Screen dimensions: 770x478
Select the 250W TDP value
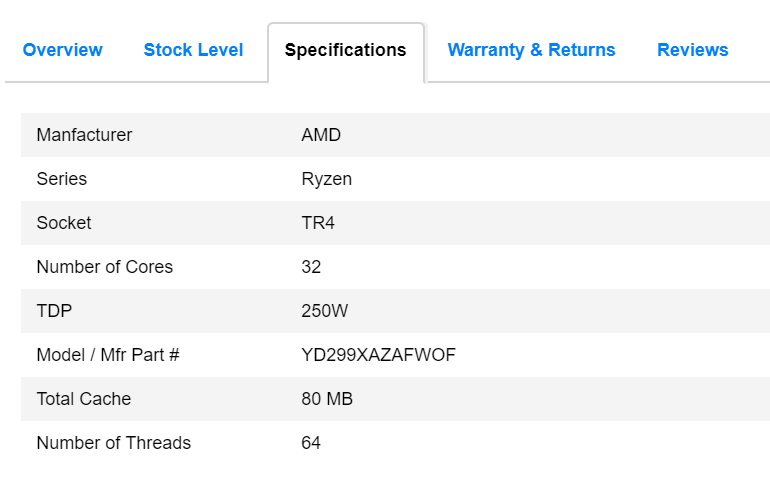point(324,311)
